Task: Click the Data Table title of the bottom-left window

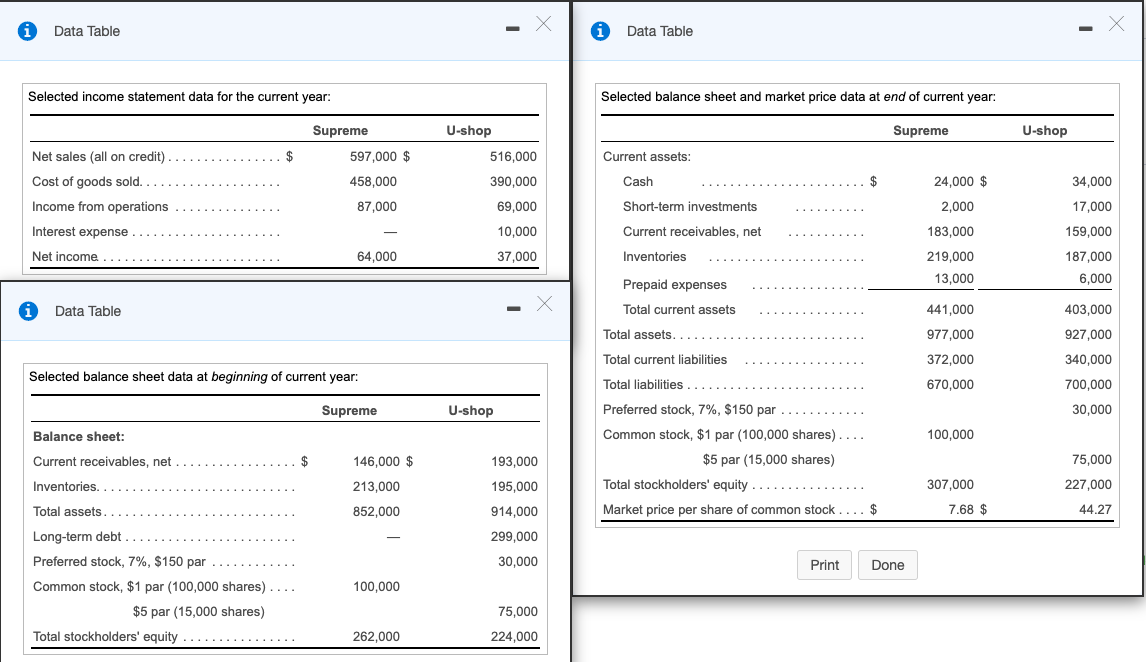Action: pos(91,310)
